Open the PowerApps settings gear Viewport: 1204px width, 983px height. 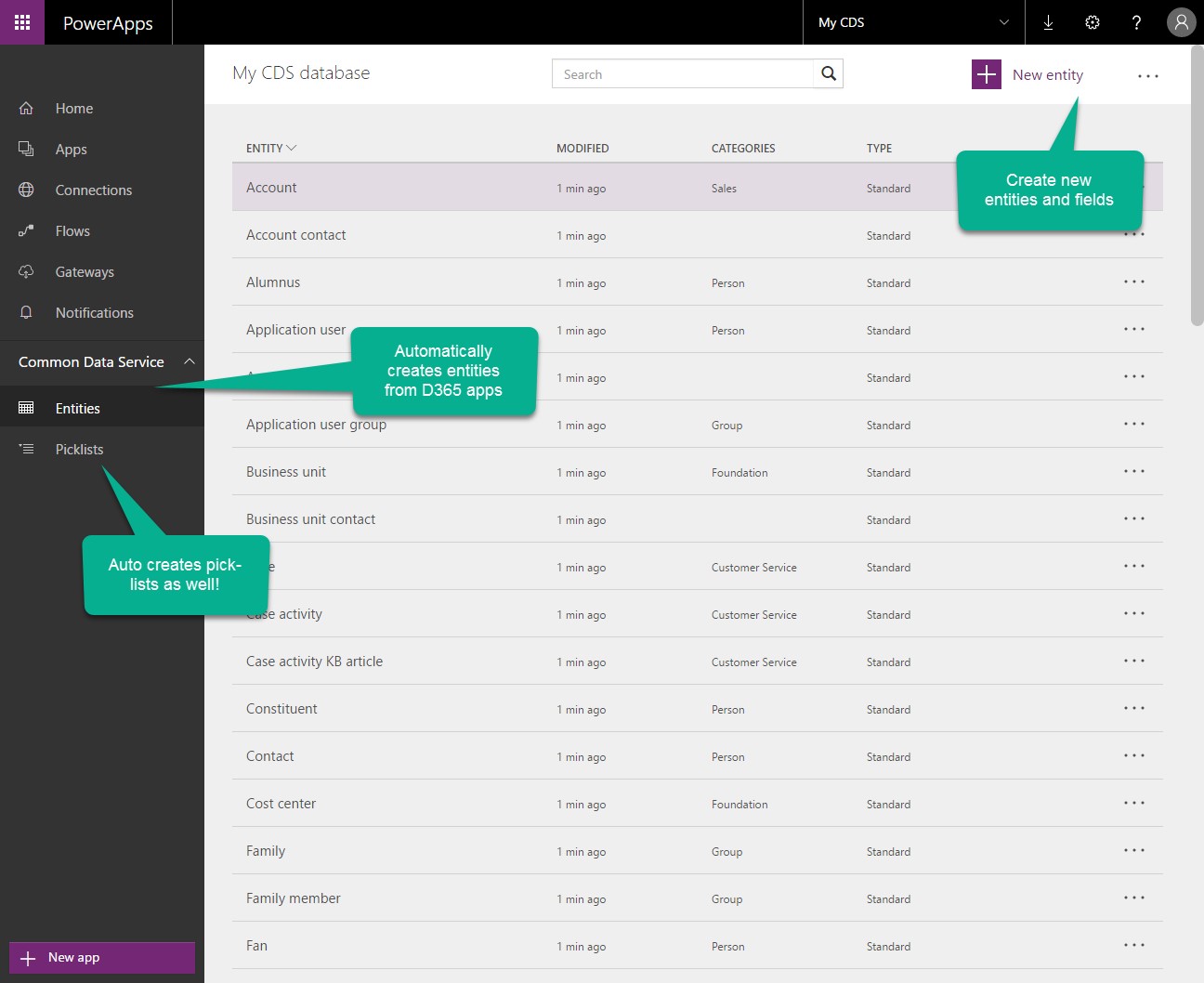tap(1093, 22)
